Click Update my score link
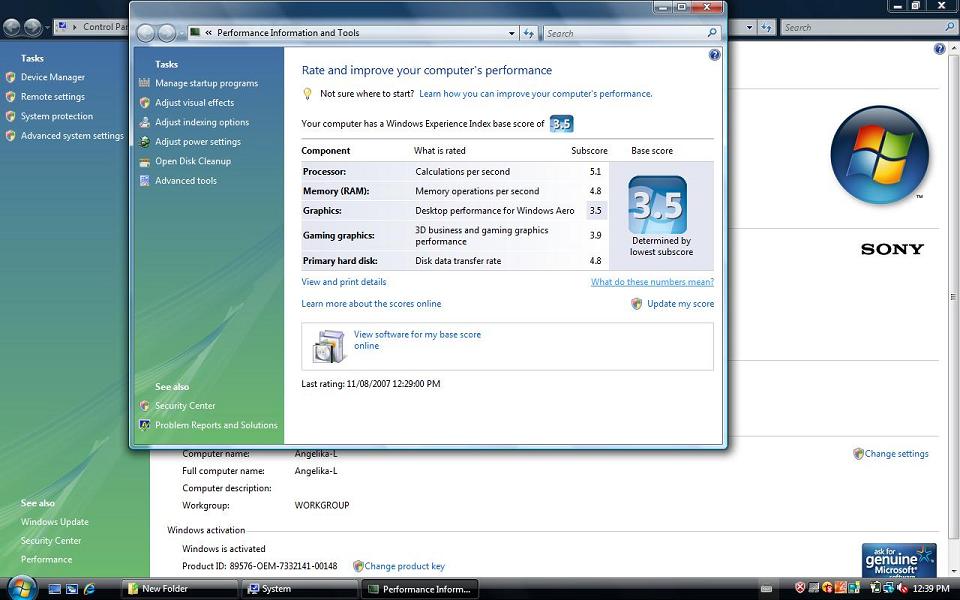 coord(680,304)
